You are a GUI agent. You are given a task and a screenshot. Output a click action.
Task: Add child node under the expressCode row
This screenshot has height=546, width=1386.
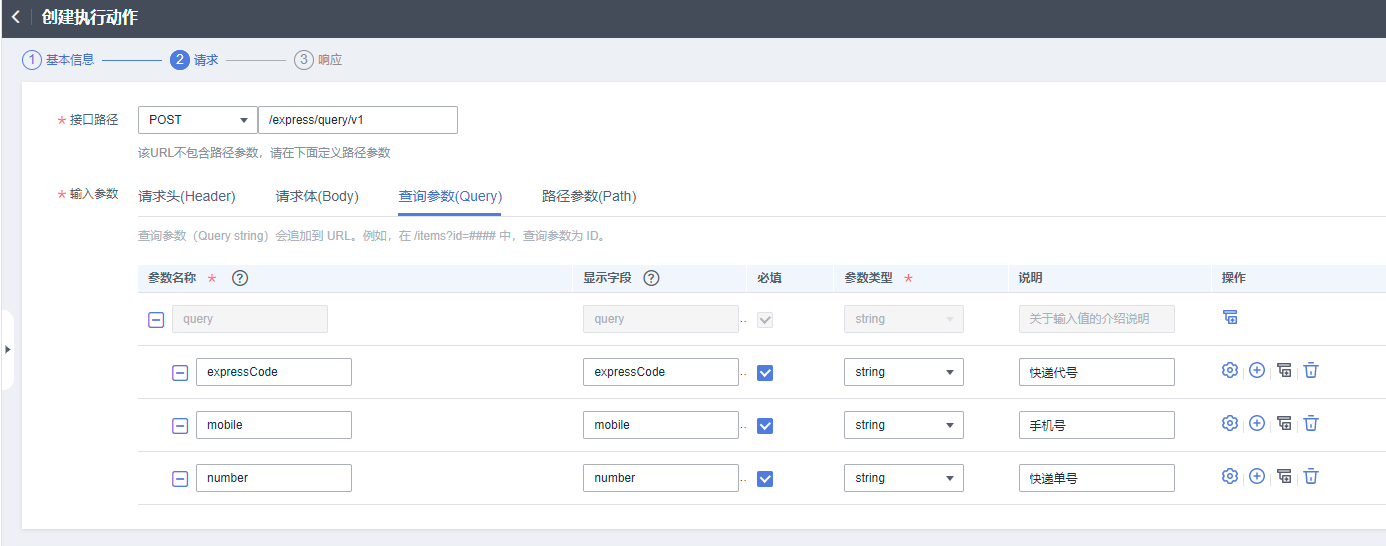pyautogui.click(x=1284, y=370)
